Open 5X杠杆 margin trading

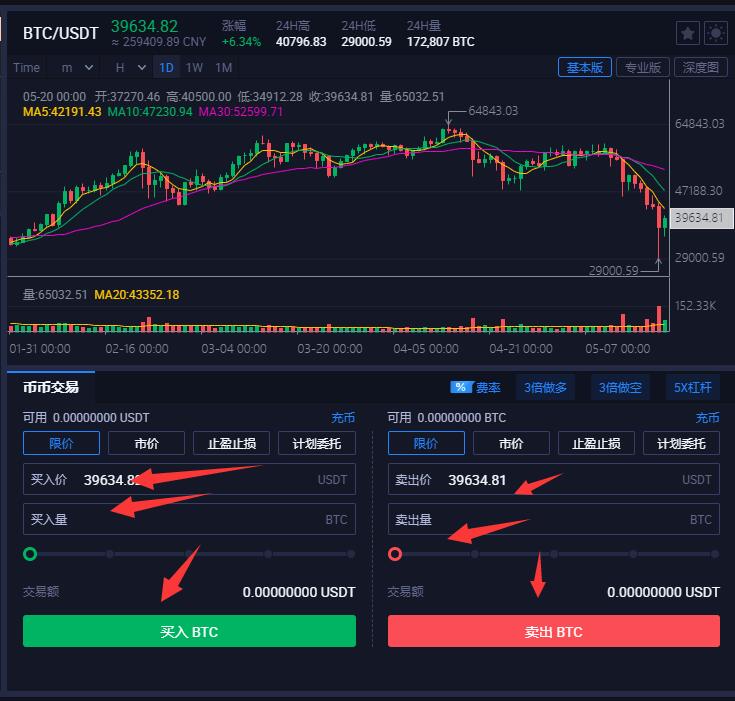tap(692, 388)
